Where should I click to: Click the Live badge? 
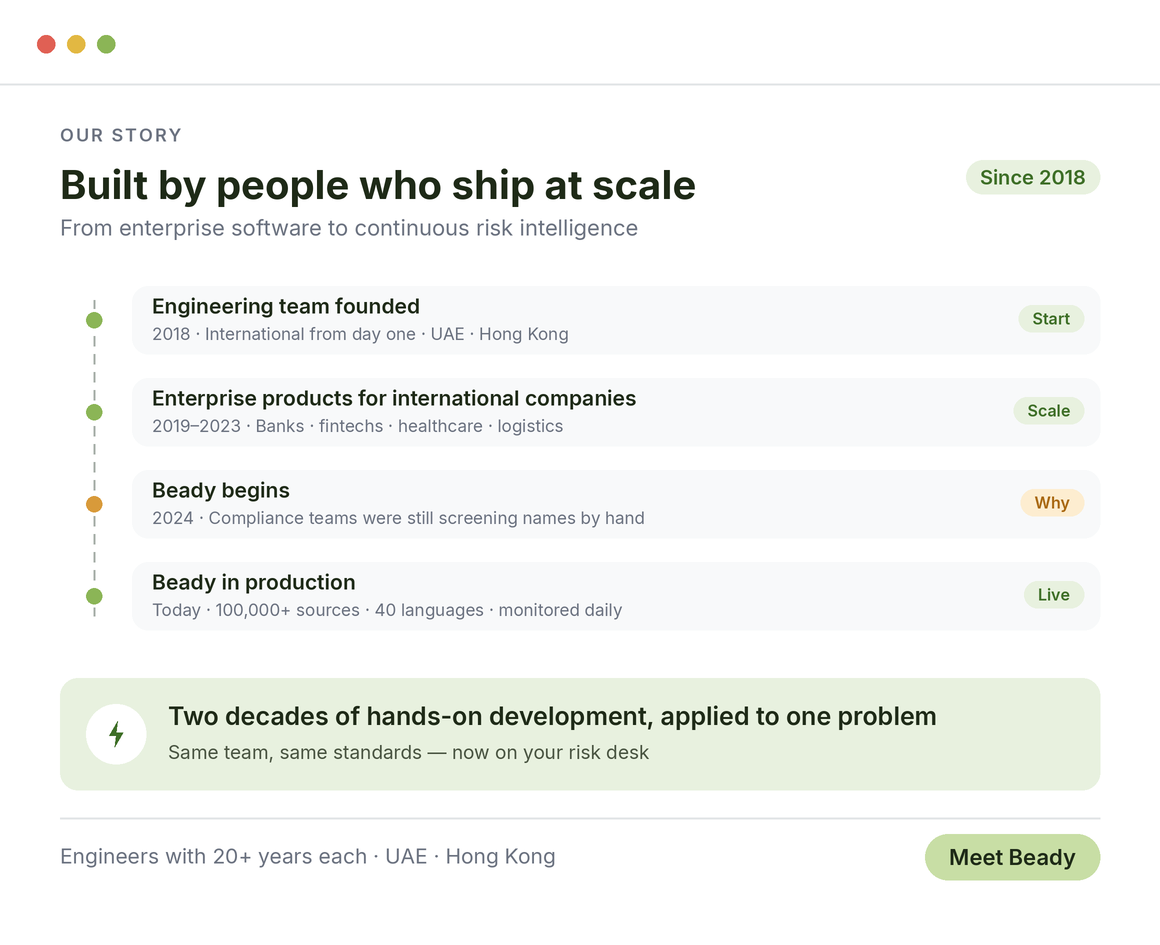1053,594
